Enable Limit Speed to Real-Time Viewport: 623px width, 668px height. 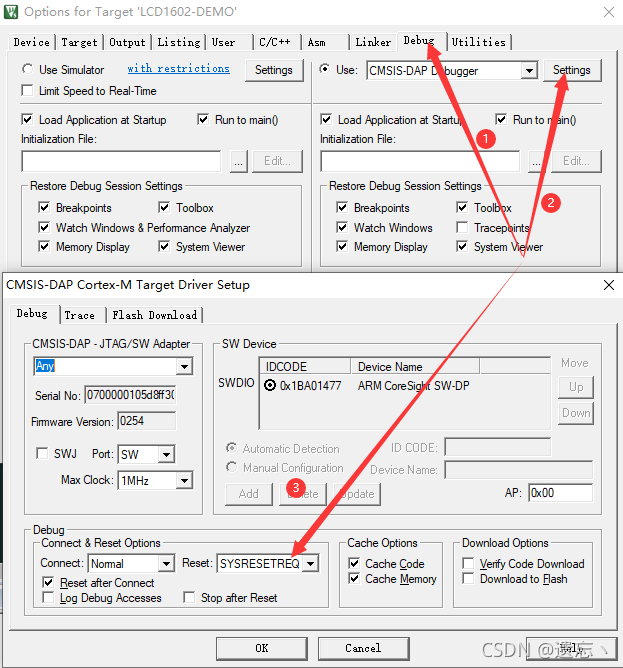[x=28, y=90]
